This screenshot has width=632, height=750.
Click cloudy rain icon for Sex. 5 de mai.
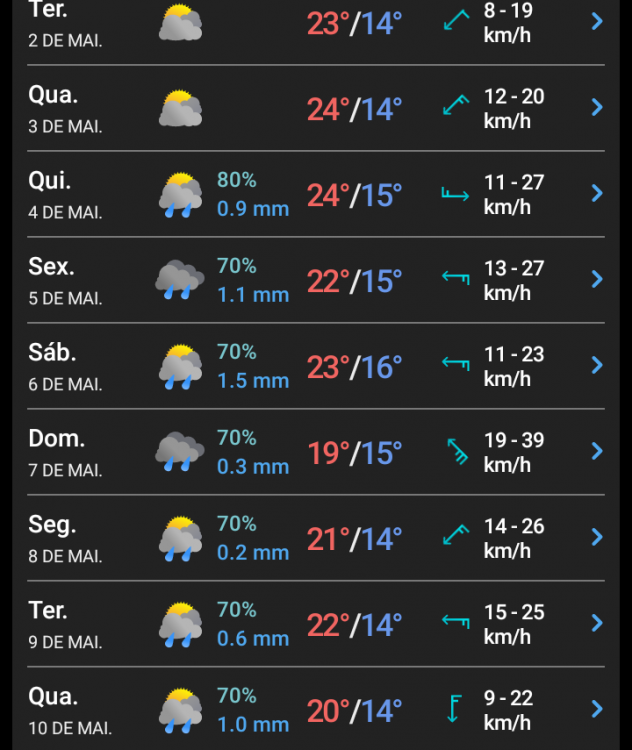179,280
